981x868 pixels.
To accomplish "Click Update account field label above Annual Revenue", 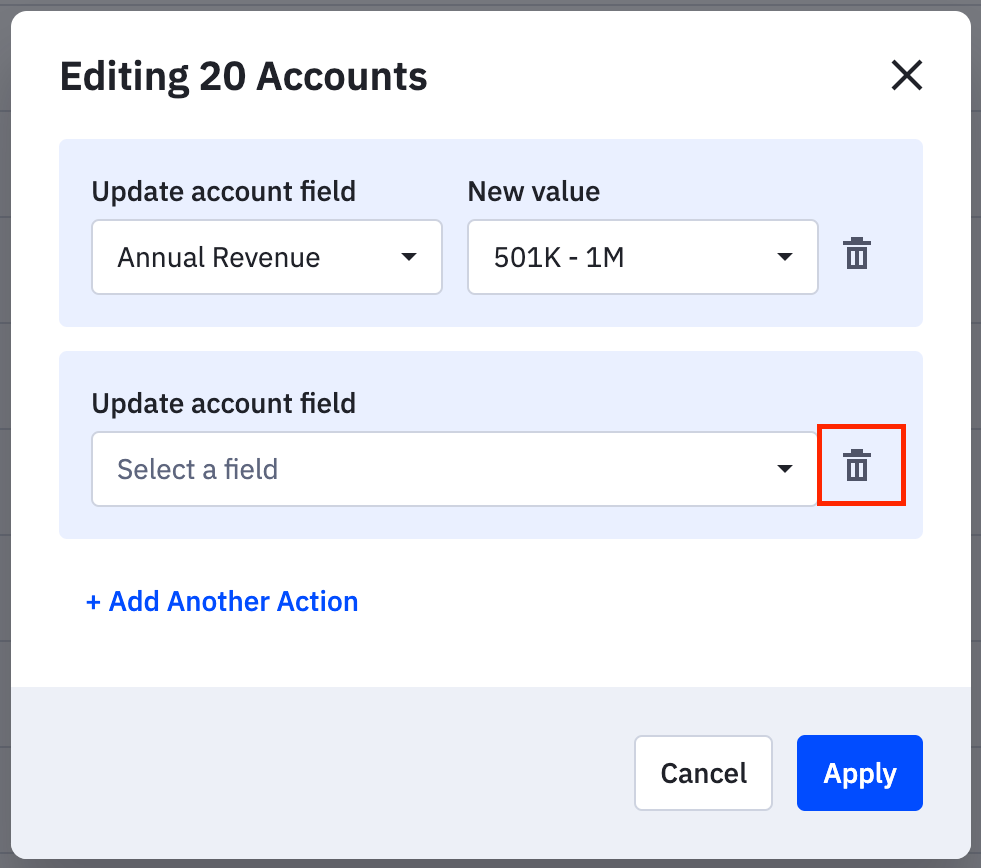I will tap(224, 191).
